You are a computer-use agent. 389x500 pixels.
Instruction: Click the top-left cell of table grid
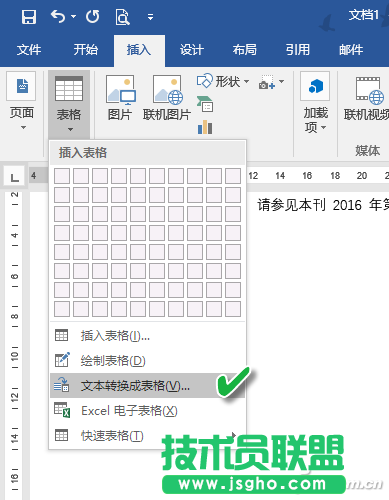[62, 176]
